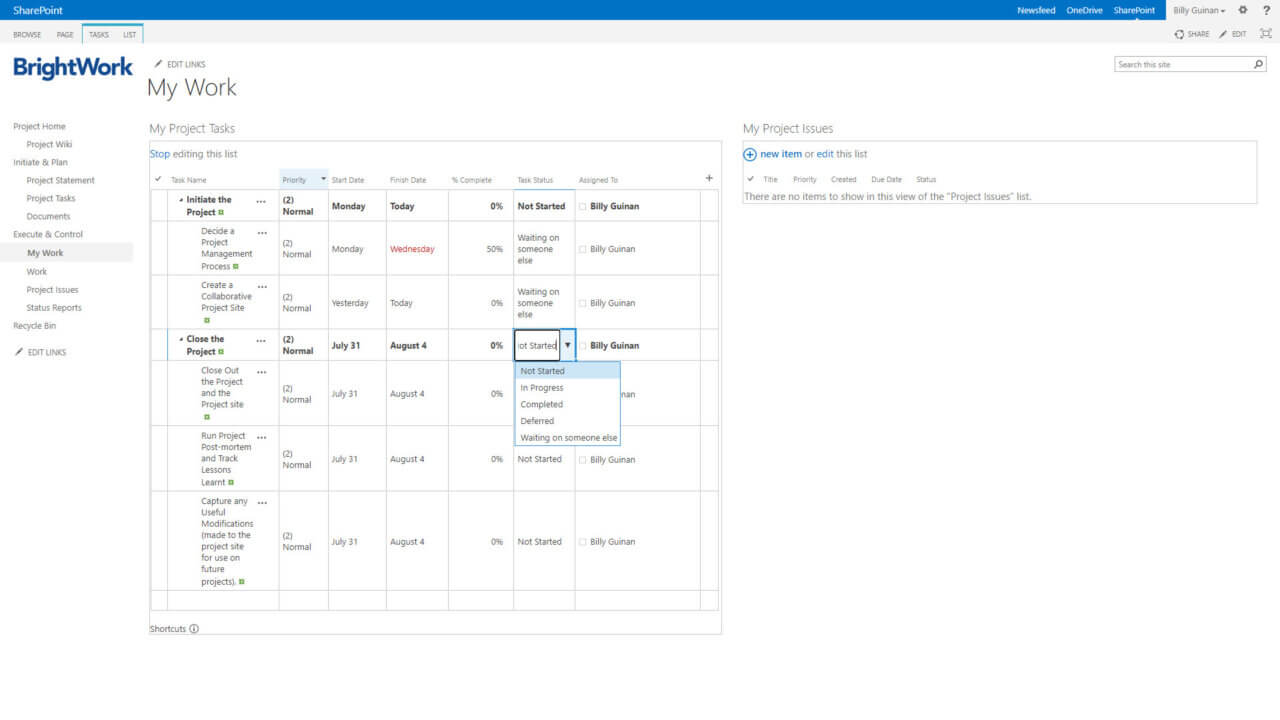Select Completed from the Task Status dropdown

(x=541, y=404)
